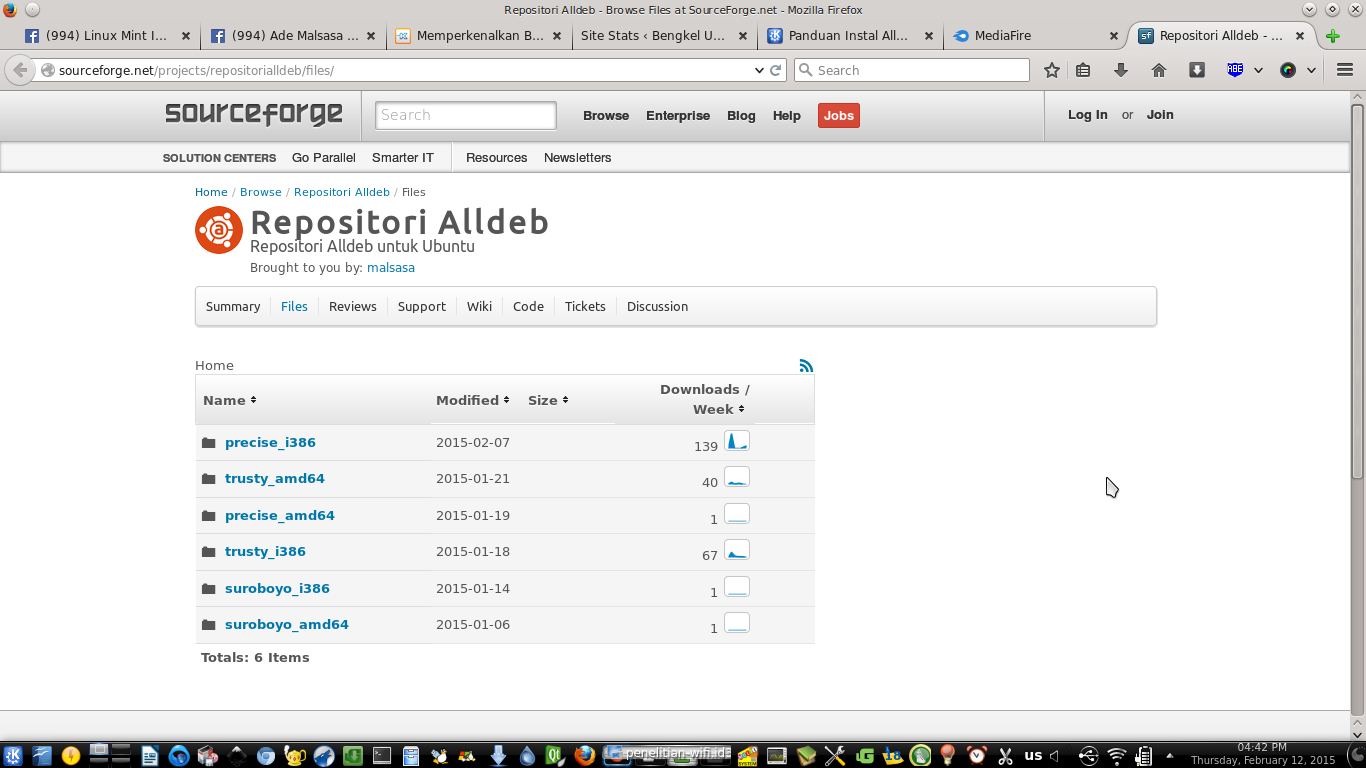This screenshot has width=1366, height=768.
Task: Open Newsletters link
Action: click(x=577, y=158)
